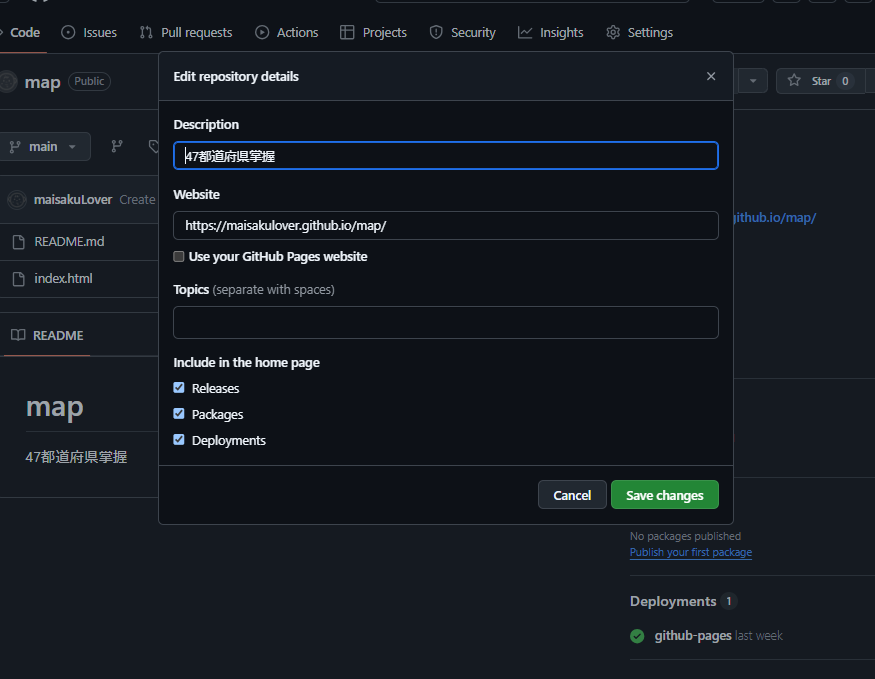Click the Pull requests icon
This screenshot has height=679, width=875.
click(146, 32)
